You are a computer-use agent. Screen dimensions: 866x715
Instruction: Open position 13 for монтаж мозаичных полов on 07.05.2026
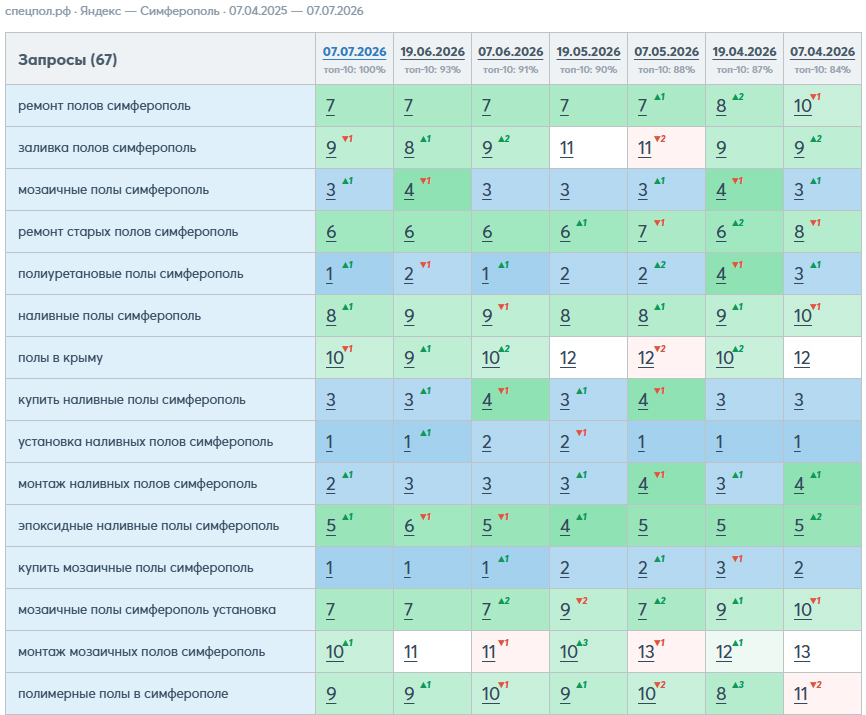click(x=646, y=652)
